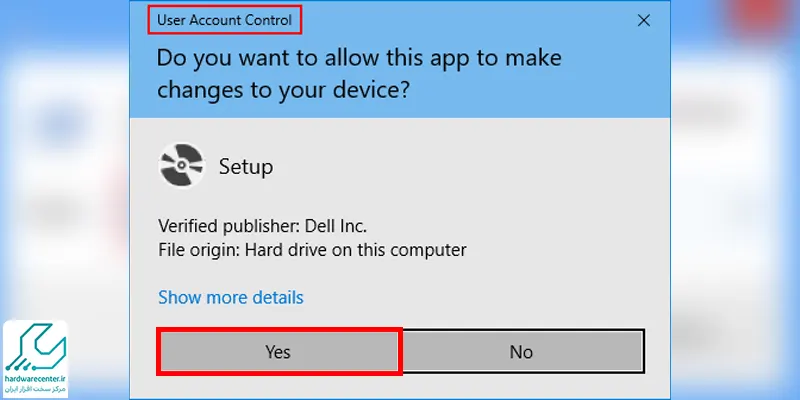Click the User Account Control title text
The height and width of the screenshot is (400, 800).
tap(224, 20)
